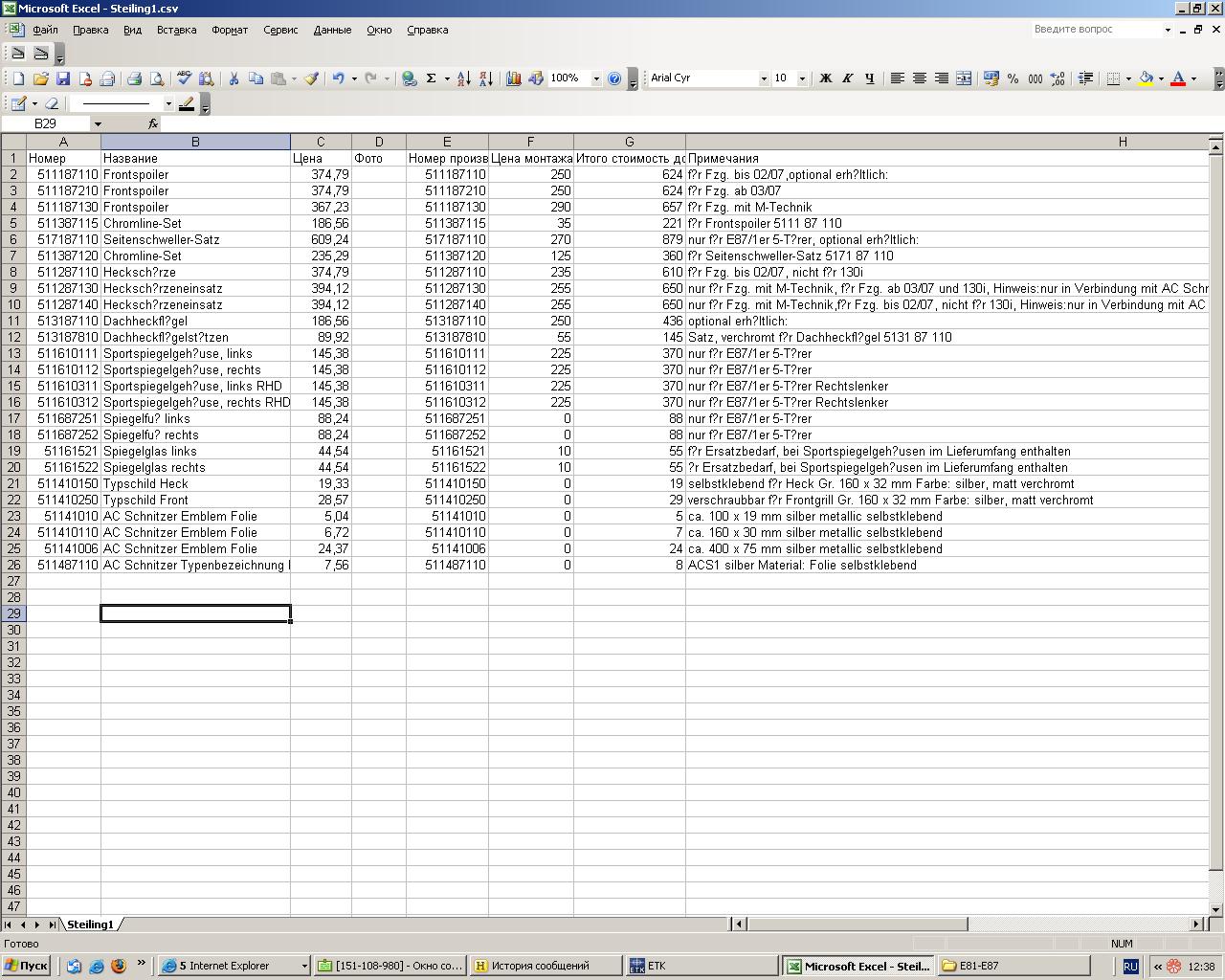Run the spelling check (ABC) tool
Viewport: 1225px width, 980px height.
coord(184,78)
